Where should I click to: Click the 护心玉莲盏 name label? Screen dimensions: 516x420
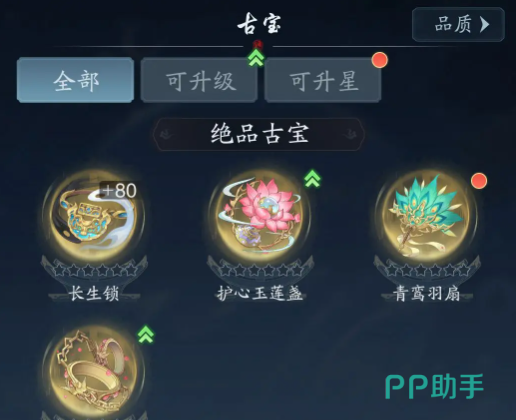pos(260,294)
